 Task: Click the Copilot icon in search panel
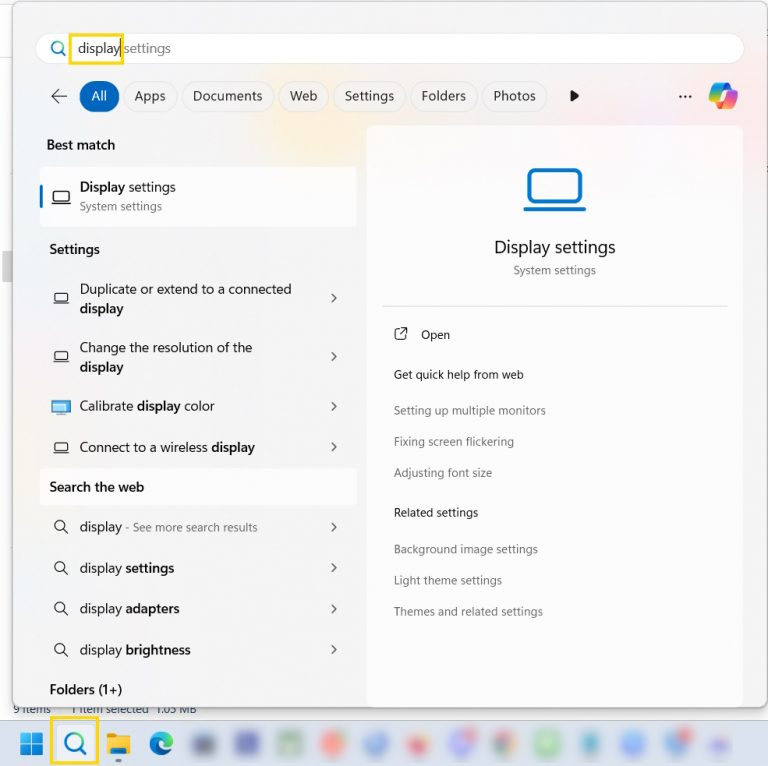click(x=723, y=96)
